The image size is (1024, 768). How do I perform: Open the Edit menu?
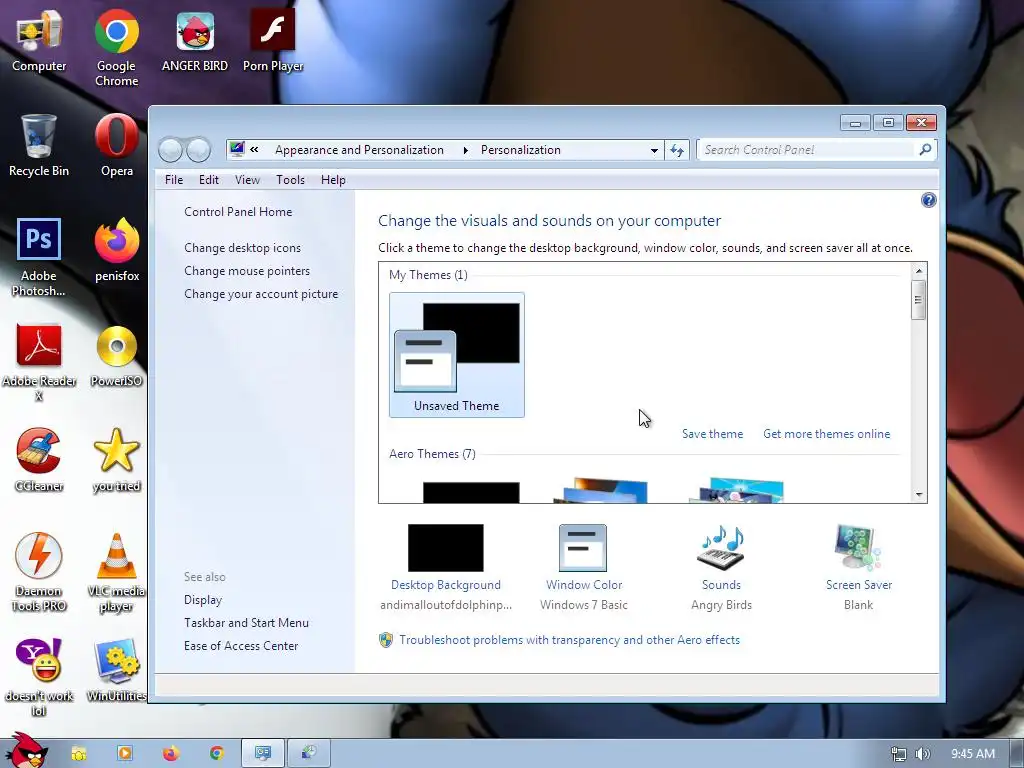point(209,180)
